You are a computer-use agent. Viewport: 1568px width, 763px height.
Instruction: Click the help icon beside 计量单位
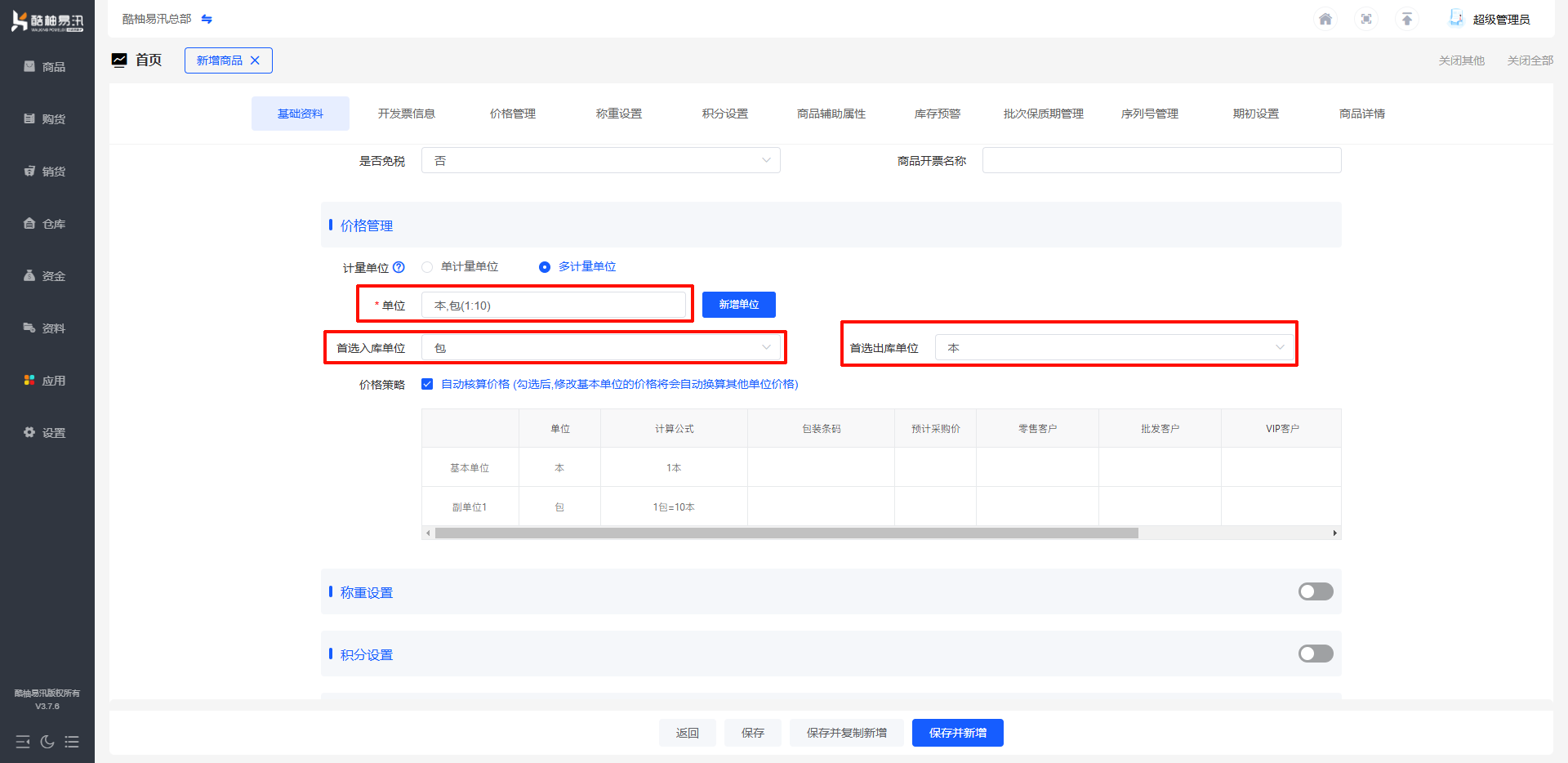point(399,267)
